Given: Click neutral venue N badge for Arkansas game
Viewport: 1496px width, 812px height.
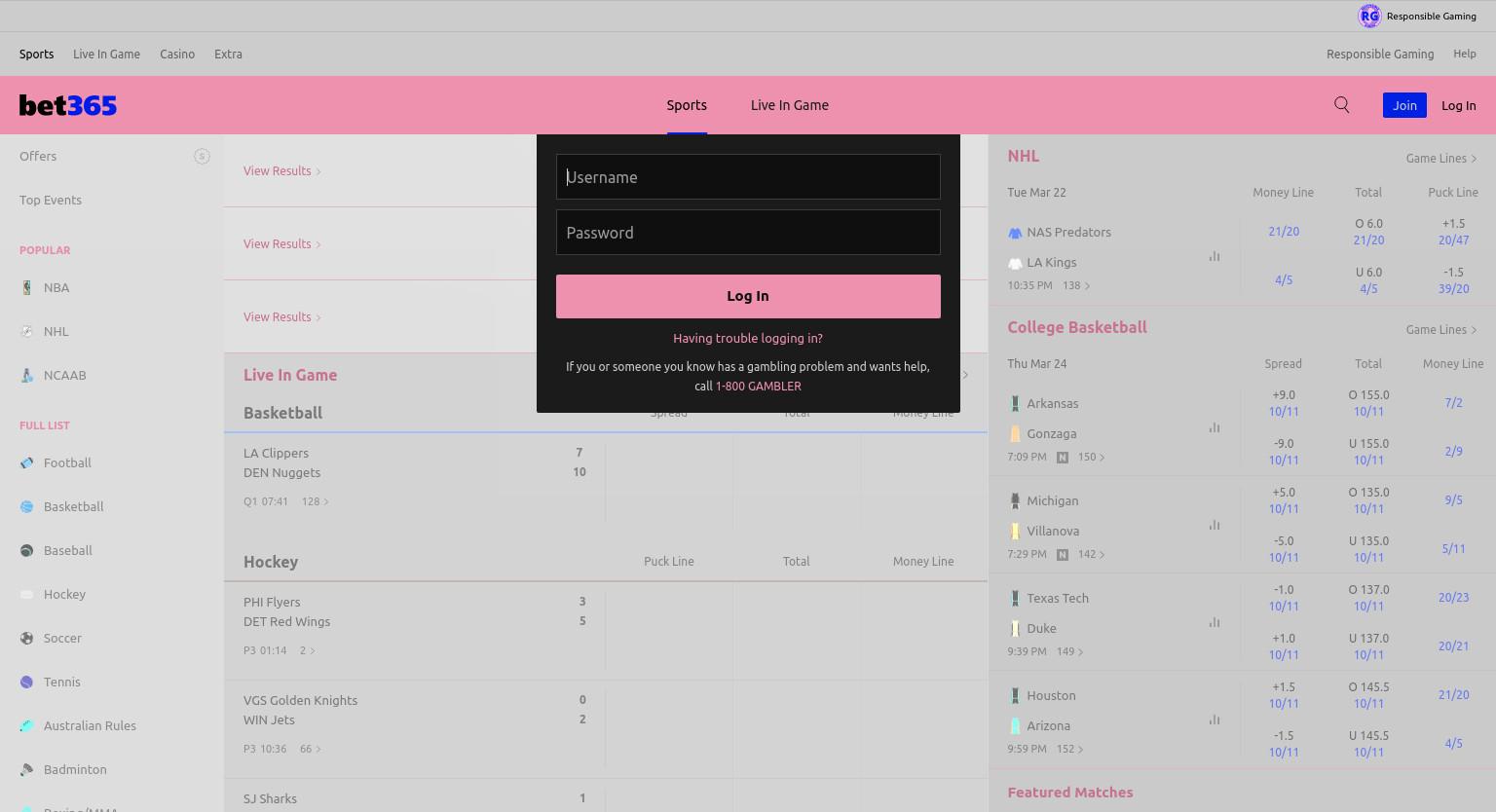Looking at the screenshot, I should [x=1063, y=457].
